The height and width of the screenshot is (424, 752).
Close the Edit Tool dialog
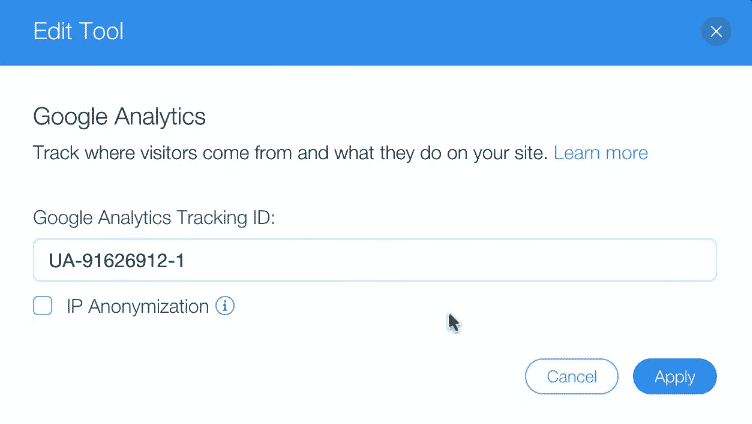point(716,32)
